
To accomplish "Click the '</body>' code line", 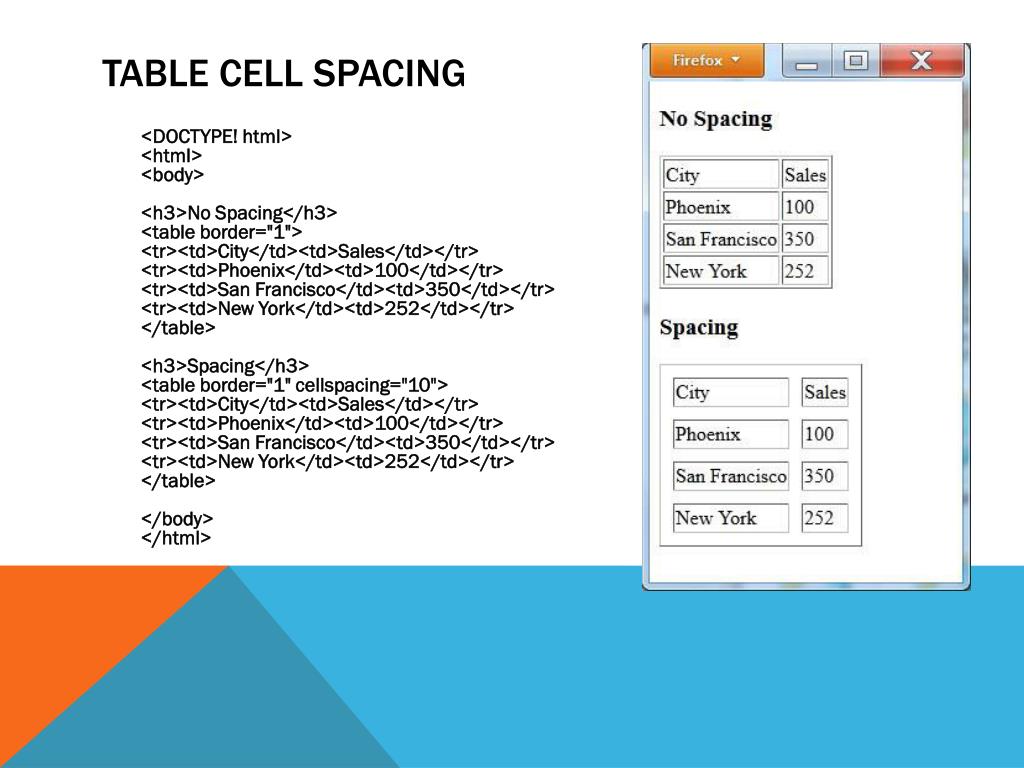I will coord(177,519).
